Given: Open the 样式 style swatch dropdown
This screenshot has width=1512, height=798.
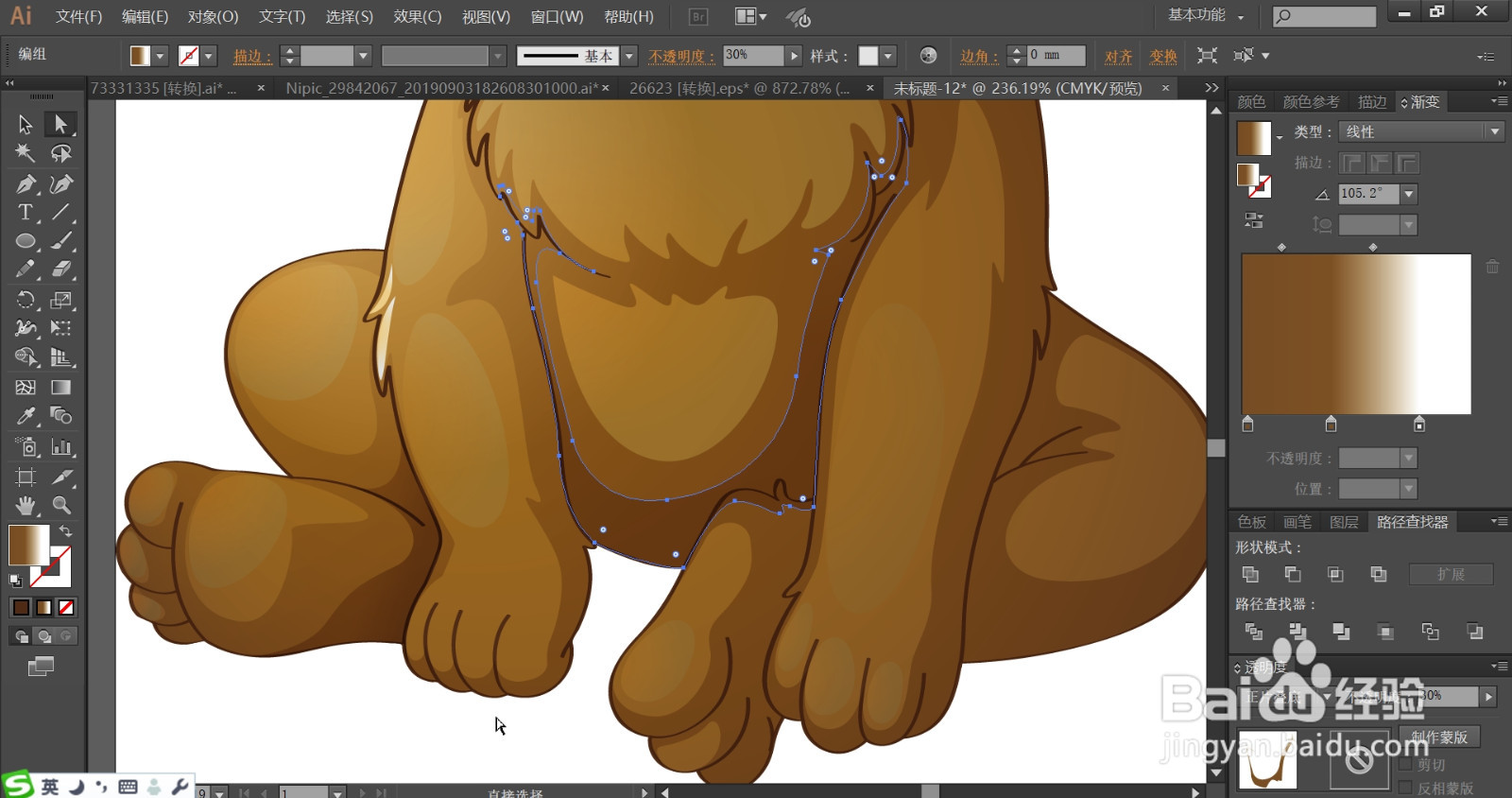Looking at the screenshot, I should pyautogui.click(x=888, y=56).
